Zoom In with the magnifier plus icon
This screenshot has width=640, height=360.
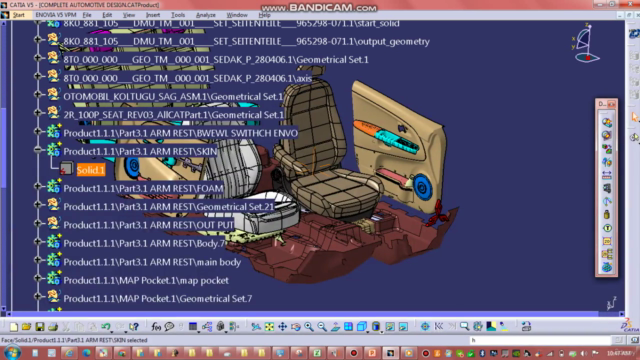[x=309, y=327]
